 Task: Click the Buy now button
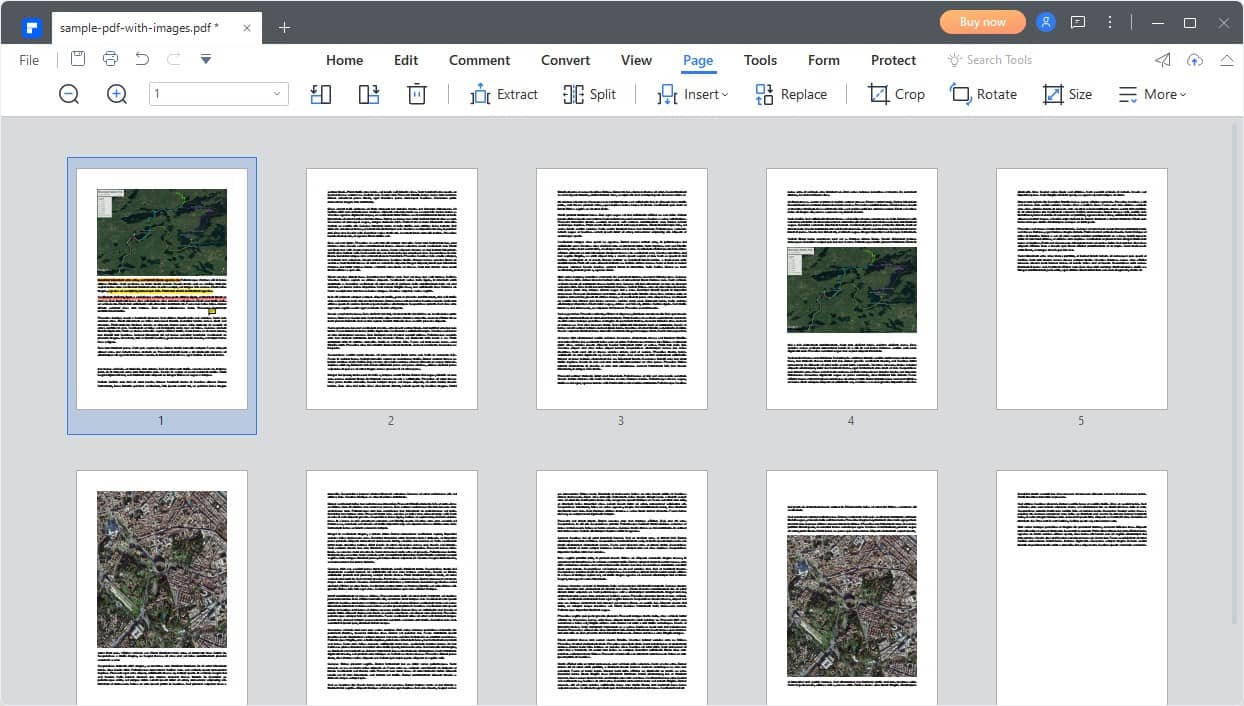coord(982,21)
